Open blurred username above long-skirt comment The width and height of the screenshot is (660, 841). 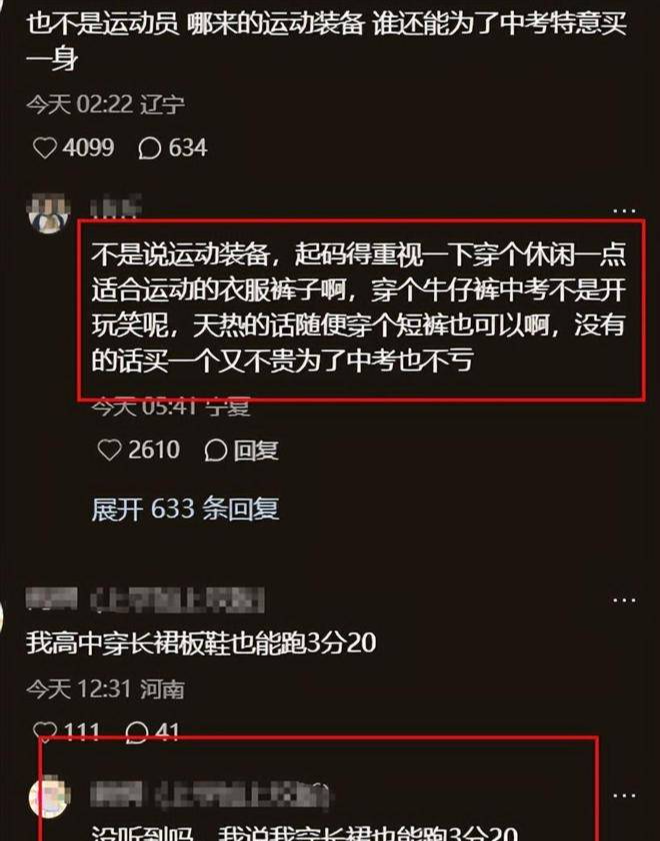145,600
